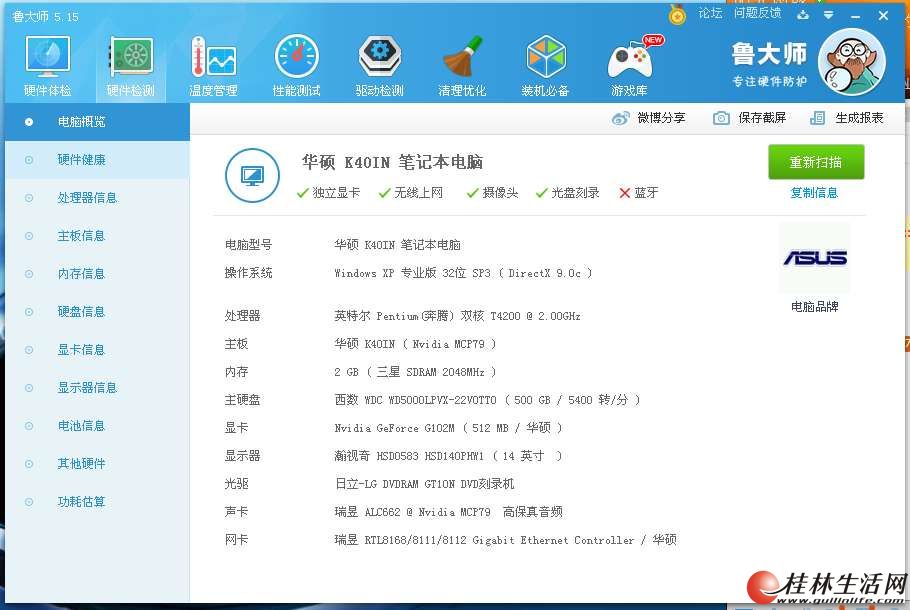
Task: Click the WDC WD5000LPVX hard disk value
Action: [487, 400]
